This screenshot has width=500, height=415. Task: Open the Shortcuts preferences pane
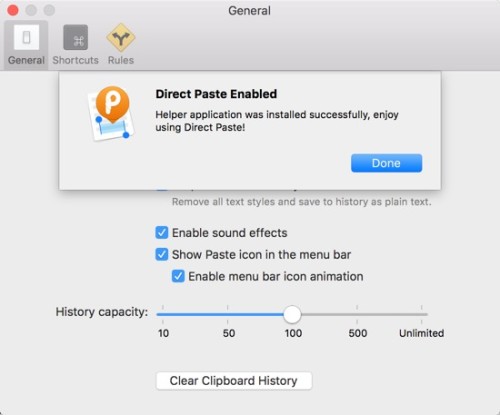pyautogui.click(x=75, y=45)
